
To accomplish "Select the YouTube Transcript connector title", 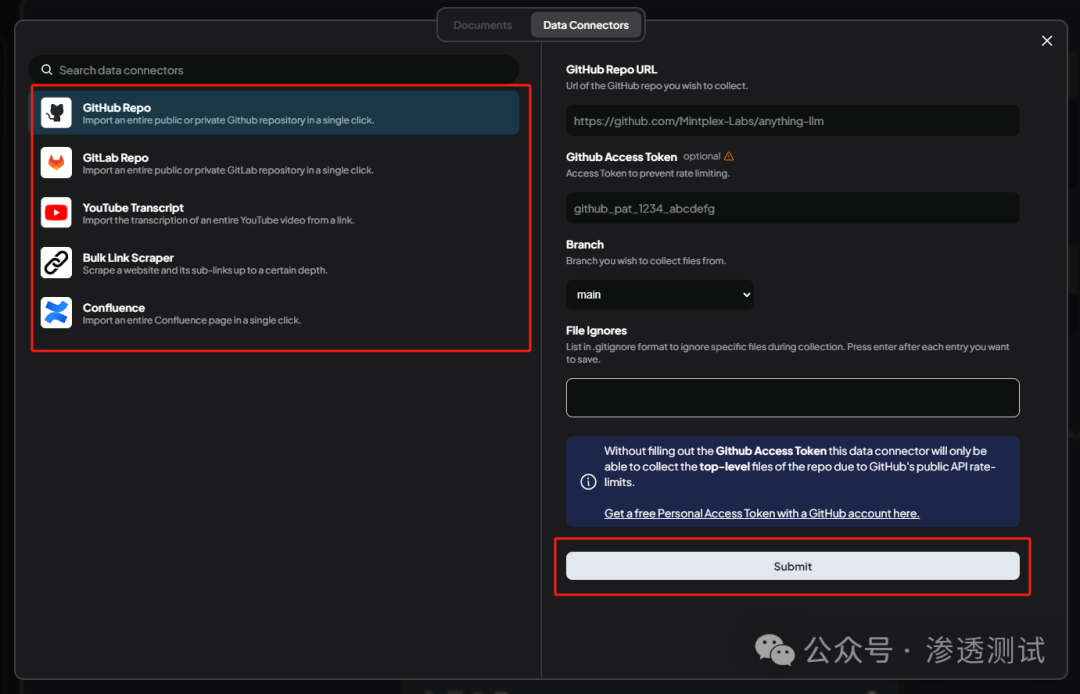I will pyautogui.click(x=133, y=207).
